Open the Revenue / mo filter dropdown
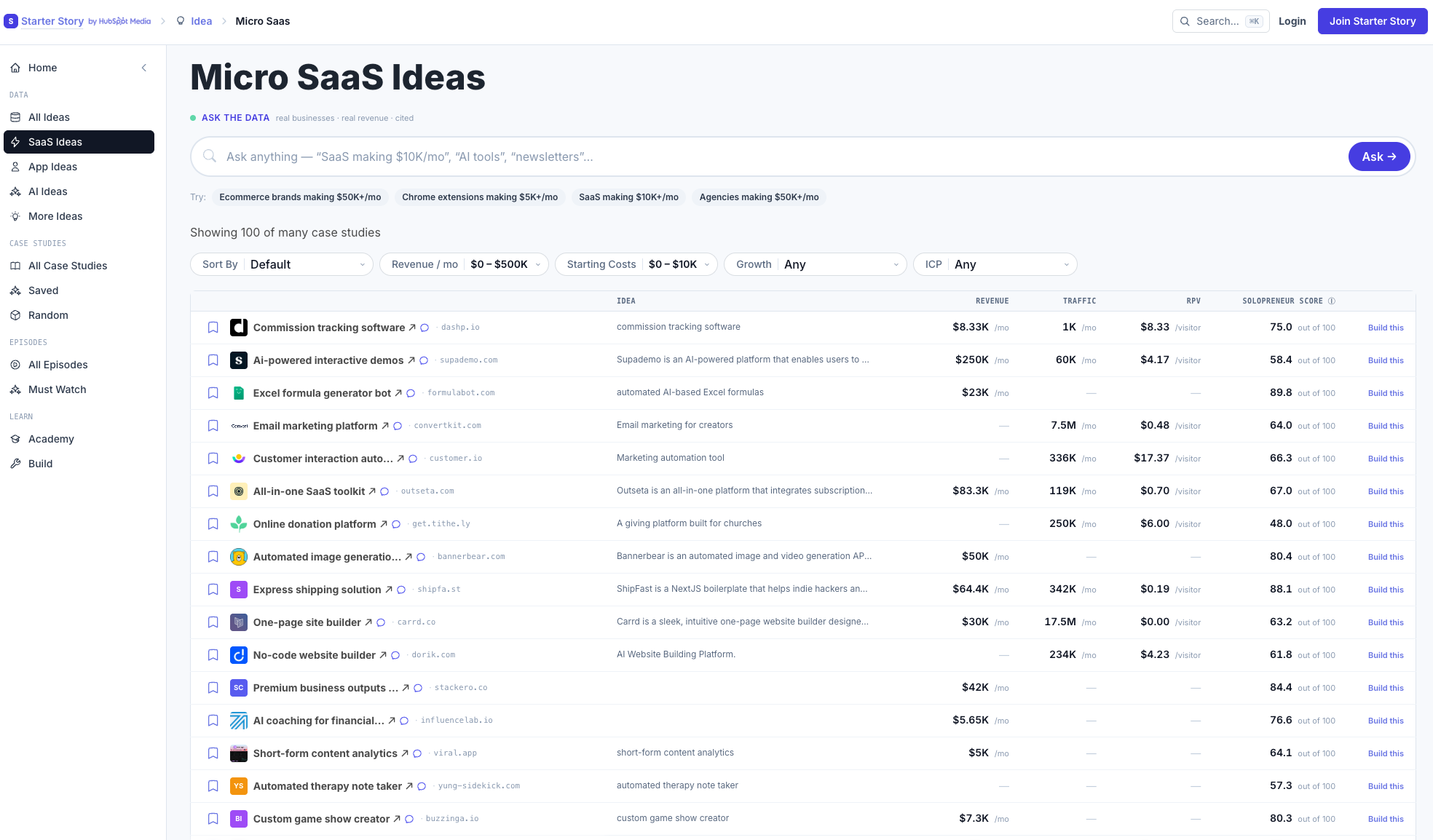Screen dimensions: 1433x840 [x=464, y=264]
